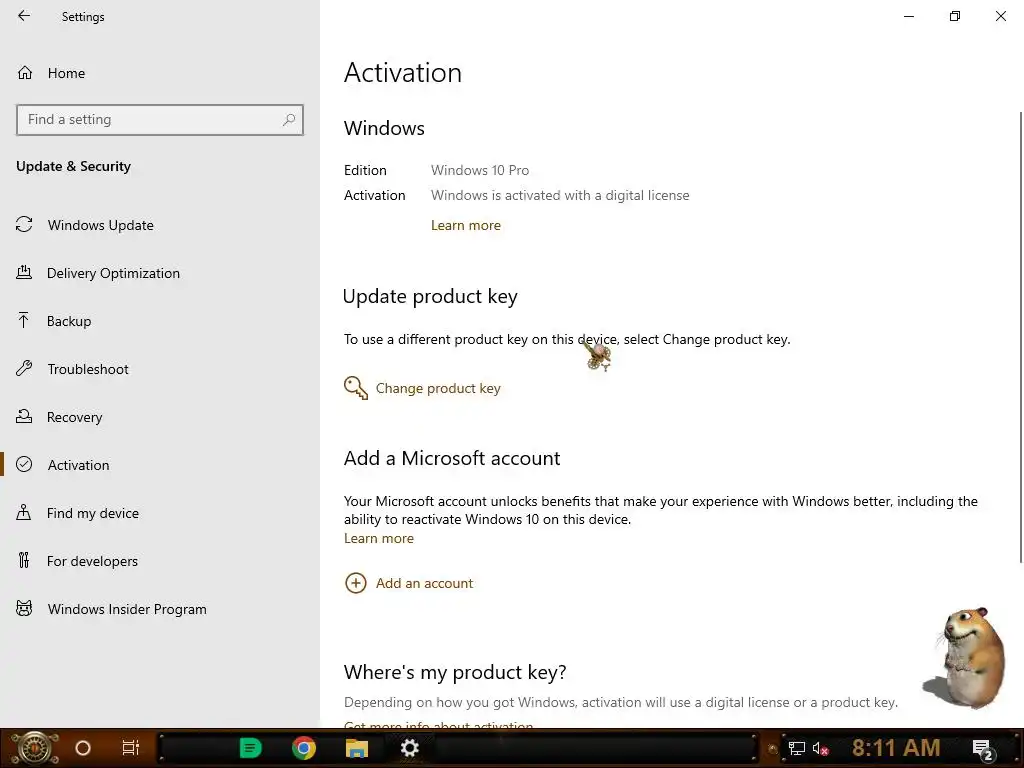1024x768 pixels.
Task: Click the 8:11 AM clock
Action: [896, 748]
